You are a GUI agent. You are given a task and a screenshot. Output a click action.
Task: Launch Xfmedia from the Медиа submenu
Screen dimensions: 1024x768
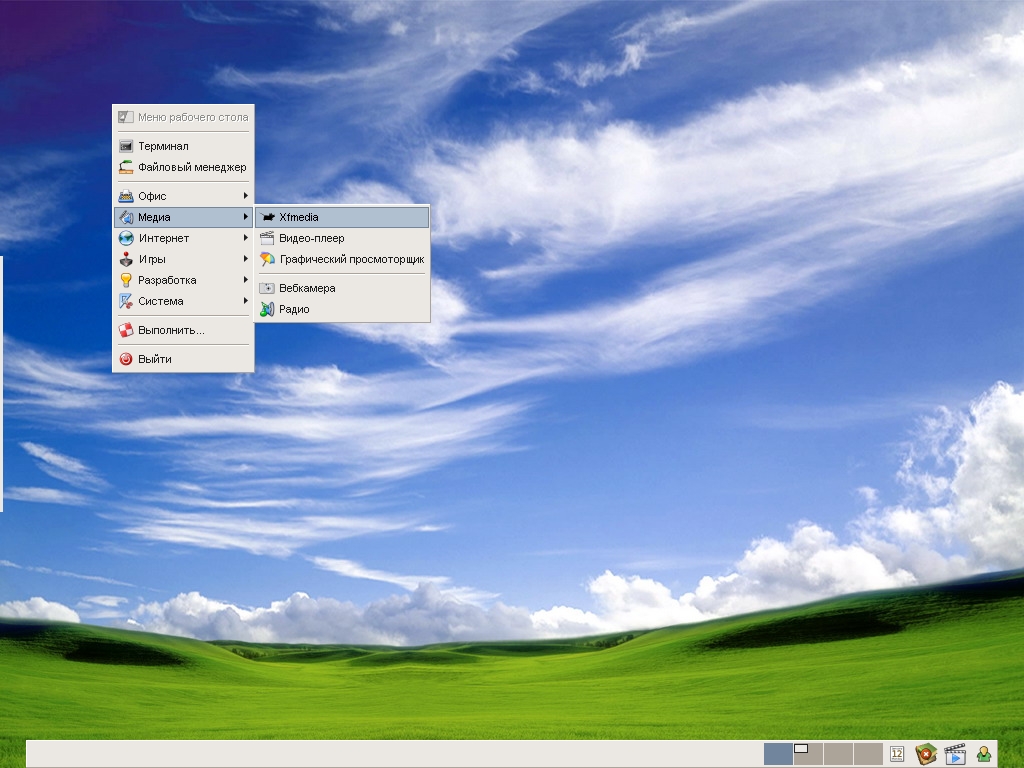click(342, 217)
